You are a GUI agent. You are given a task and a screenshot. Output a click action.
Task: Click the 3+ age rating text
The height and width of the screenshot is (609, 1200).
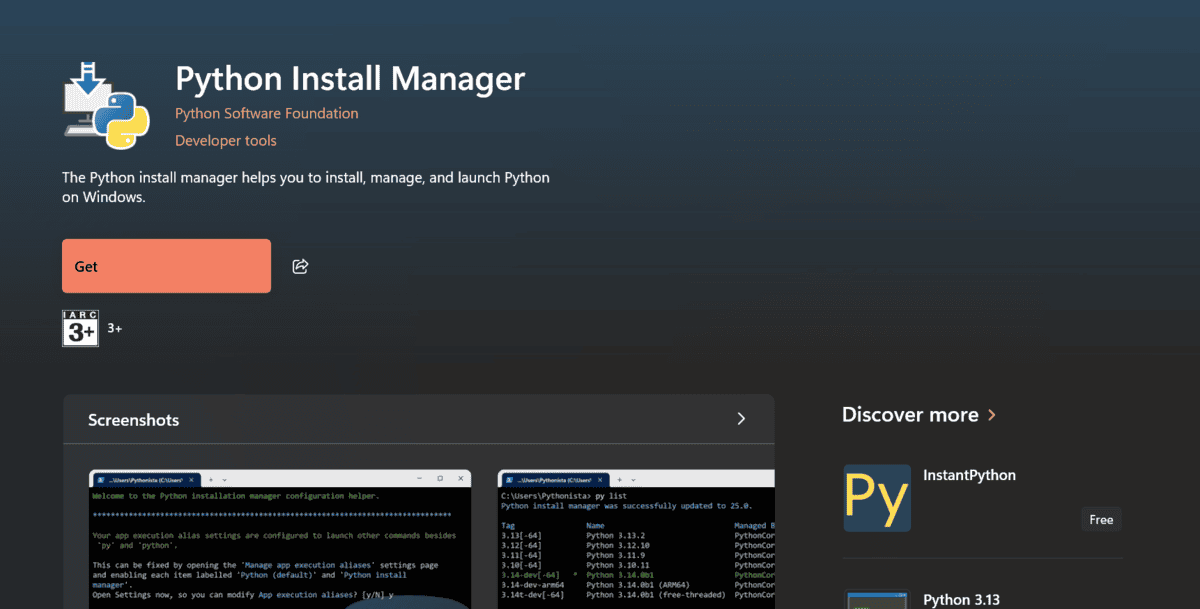(x=115, y=328)
